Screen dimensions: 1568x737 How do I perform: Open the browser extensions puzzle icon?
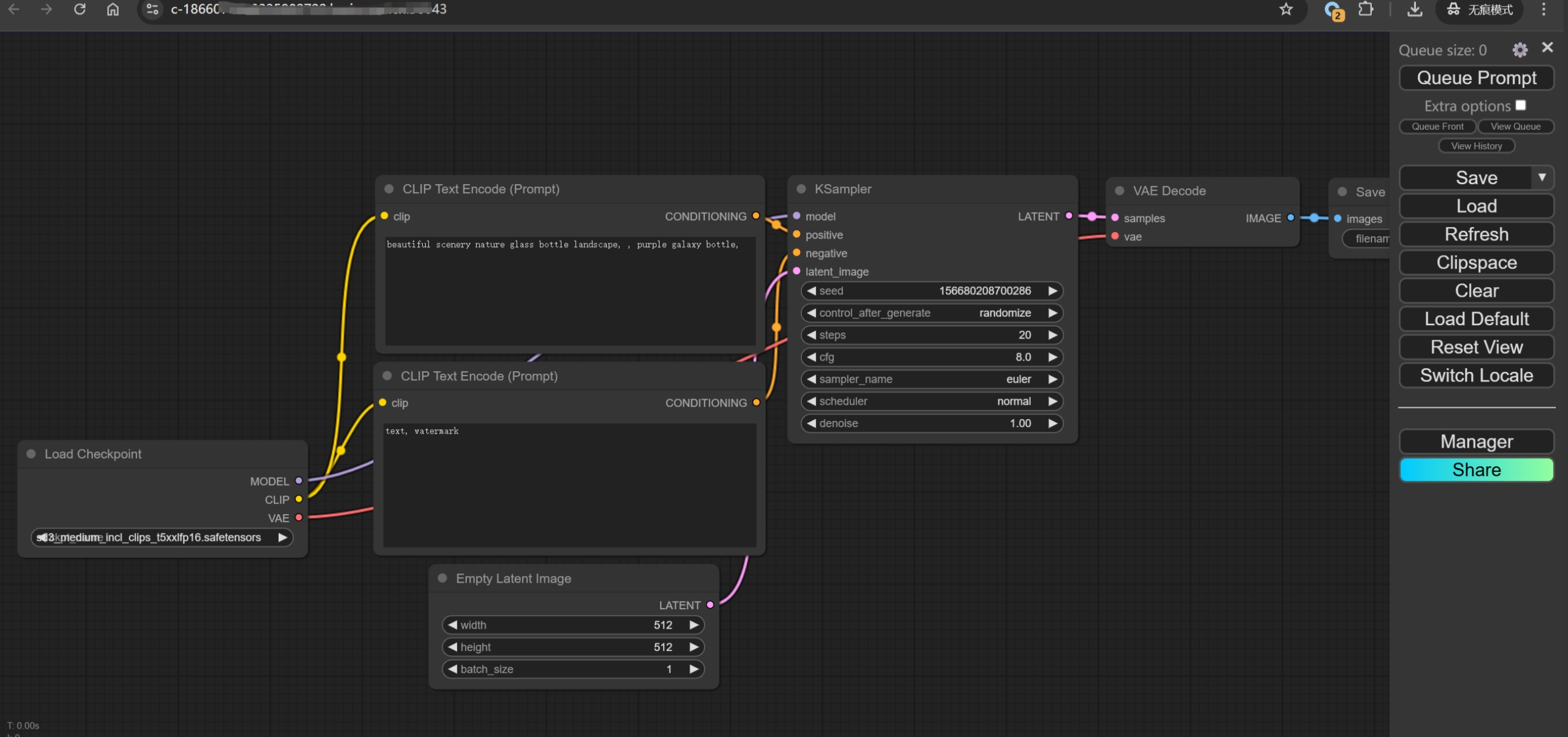[x=1365, y=9]
